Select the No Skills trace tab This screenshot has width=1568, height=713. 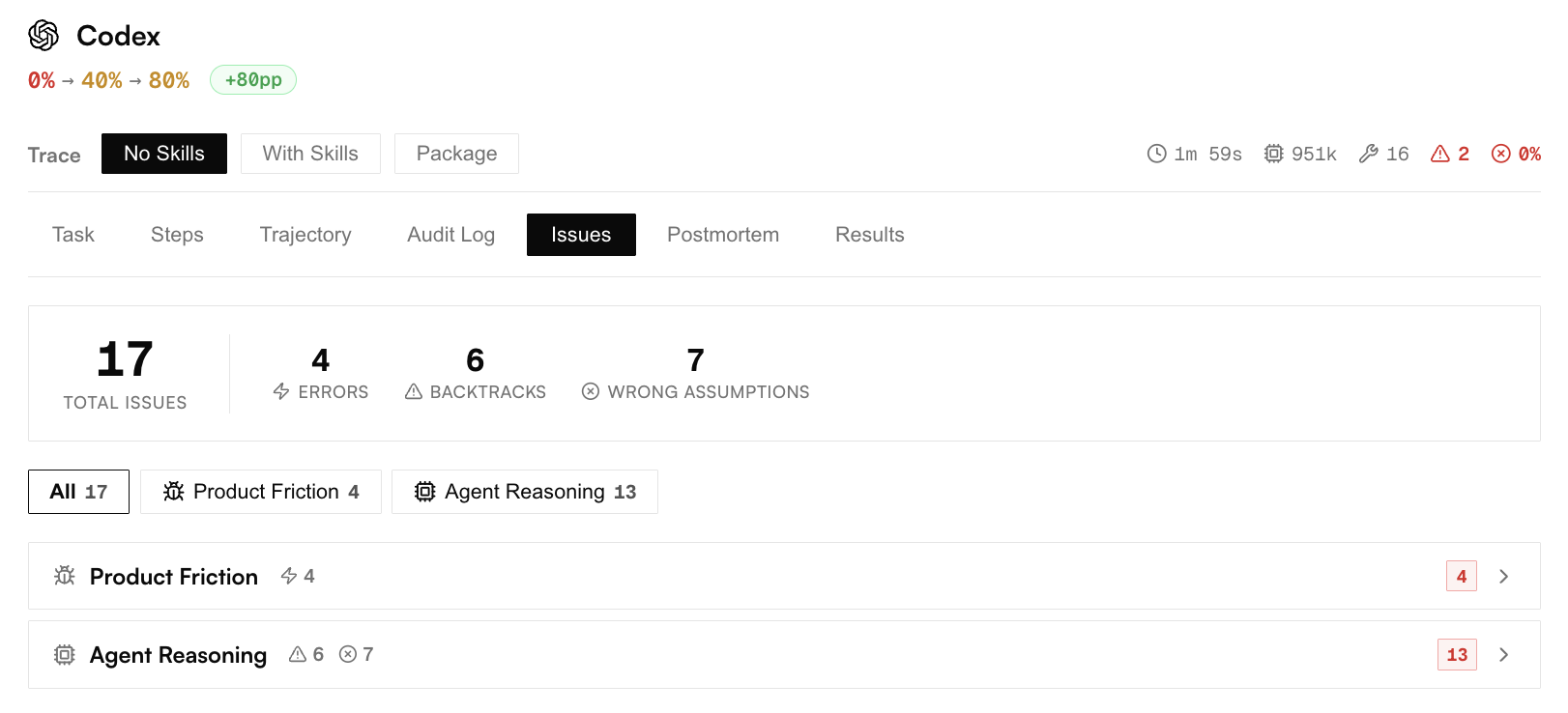[164, 154]
